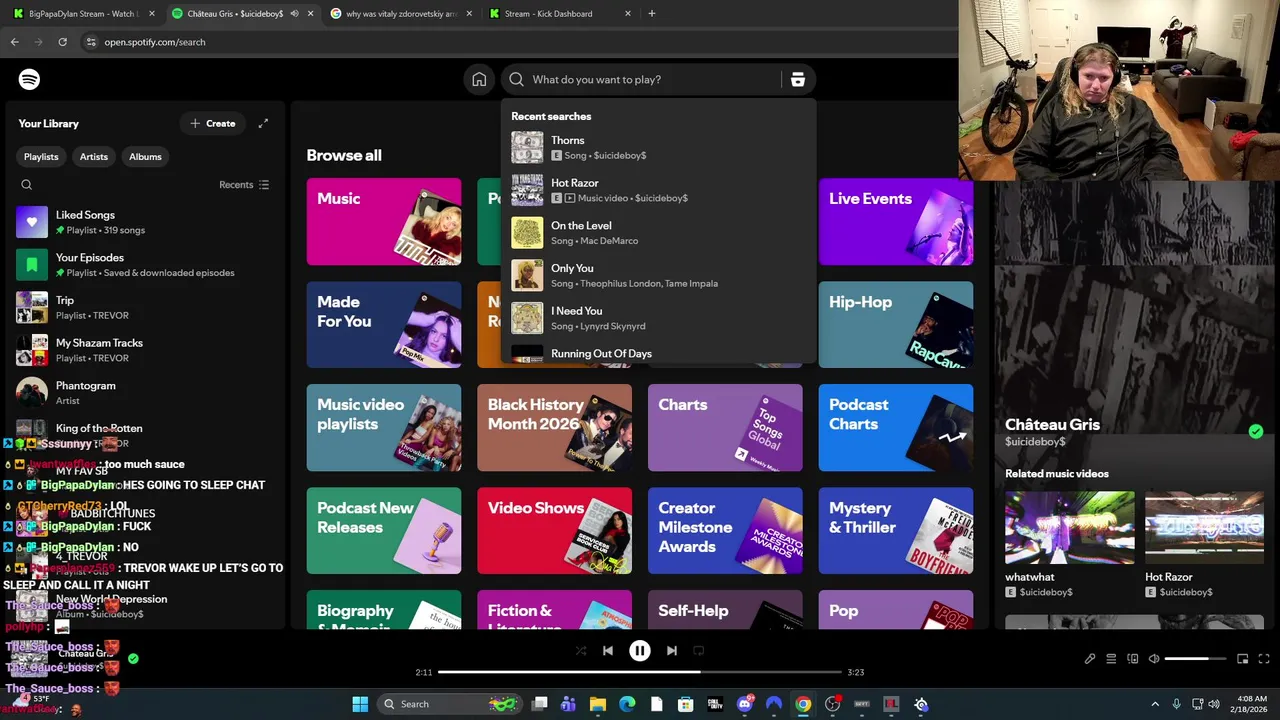Adjust the Spotify volume slider
The image size is (1280, 720).
(x=1195, y=659)
